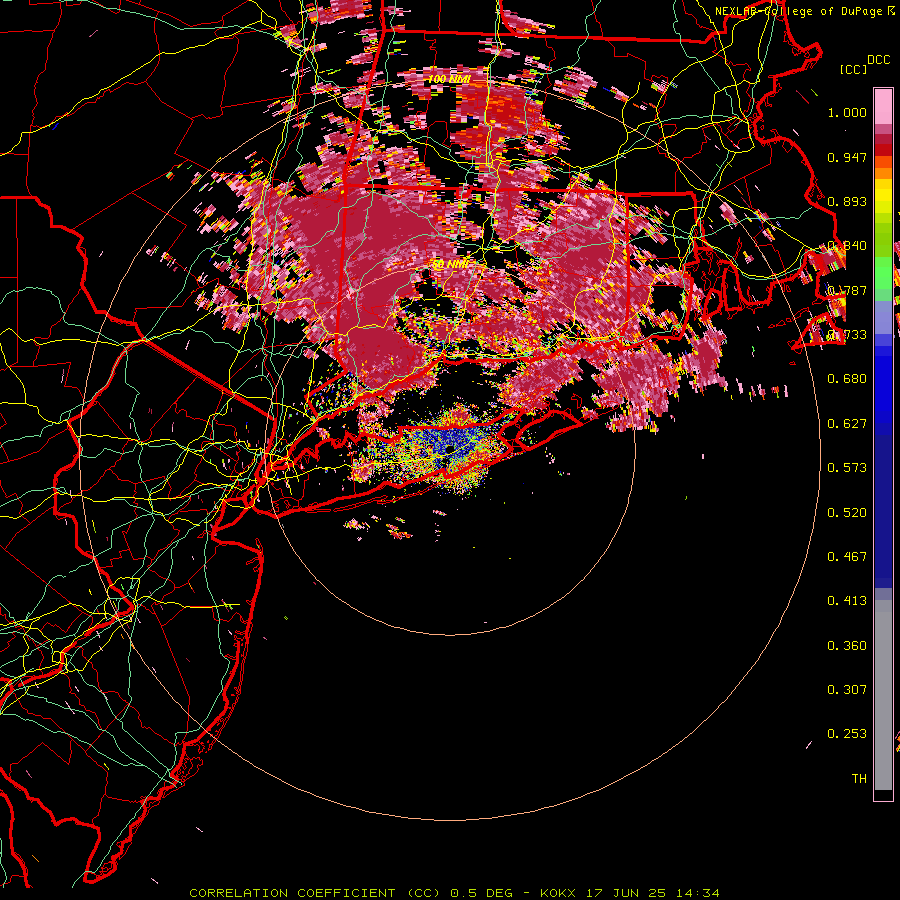Click the bottom CORRELATION COEFFICIENT caption text
Image resolution: width=900 pixels, height=900 pixels.
[454, 893]
